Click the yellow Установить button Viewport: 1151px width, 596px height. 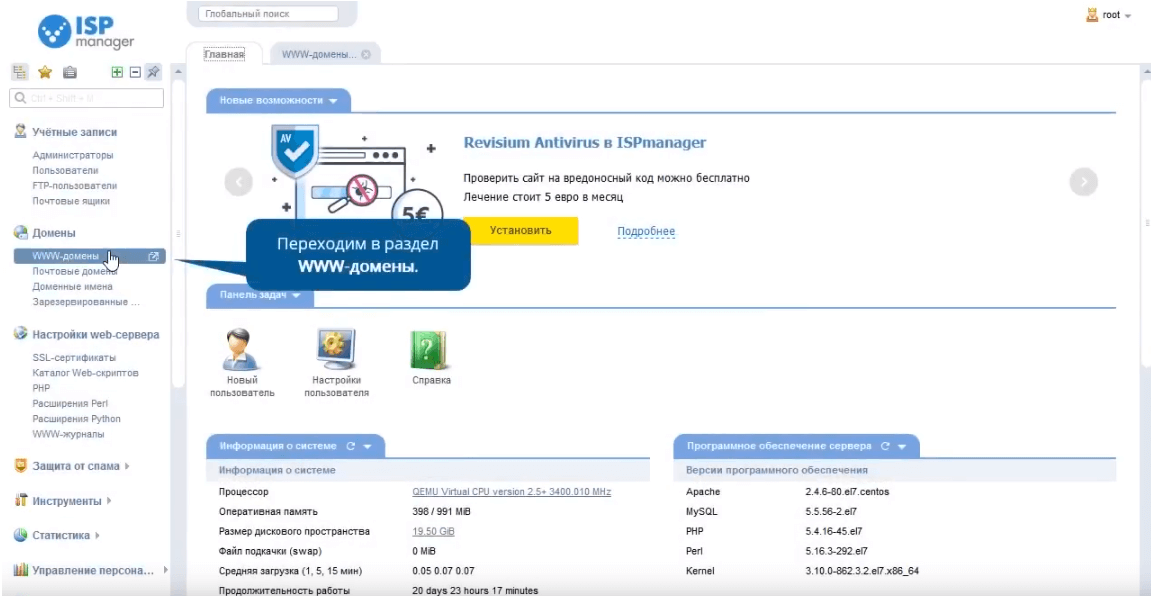tap(520, 230)
